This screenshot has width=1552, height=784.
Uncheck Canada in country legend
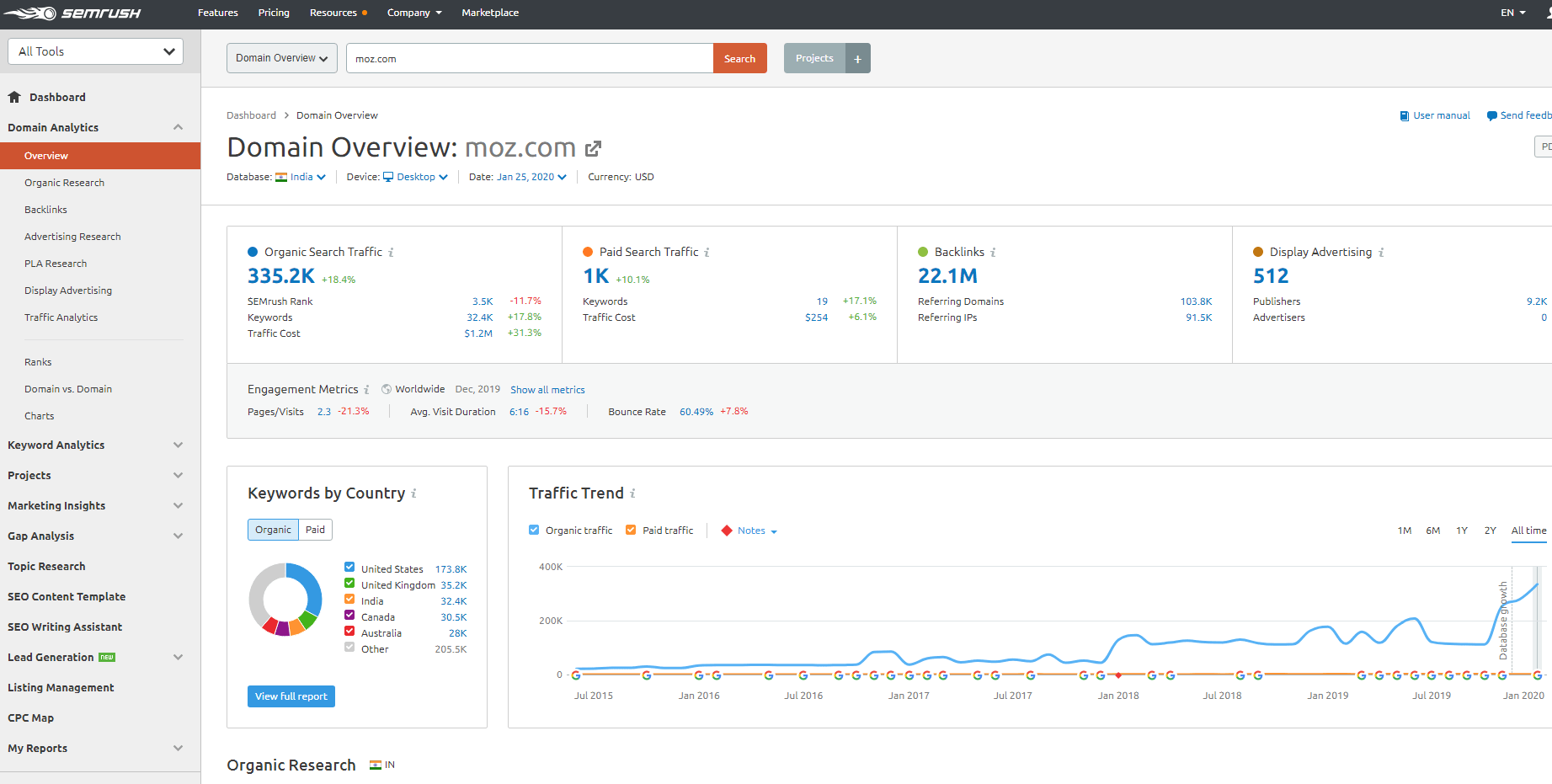coord(349,615)
